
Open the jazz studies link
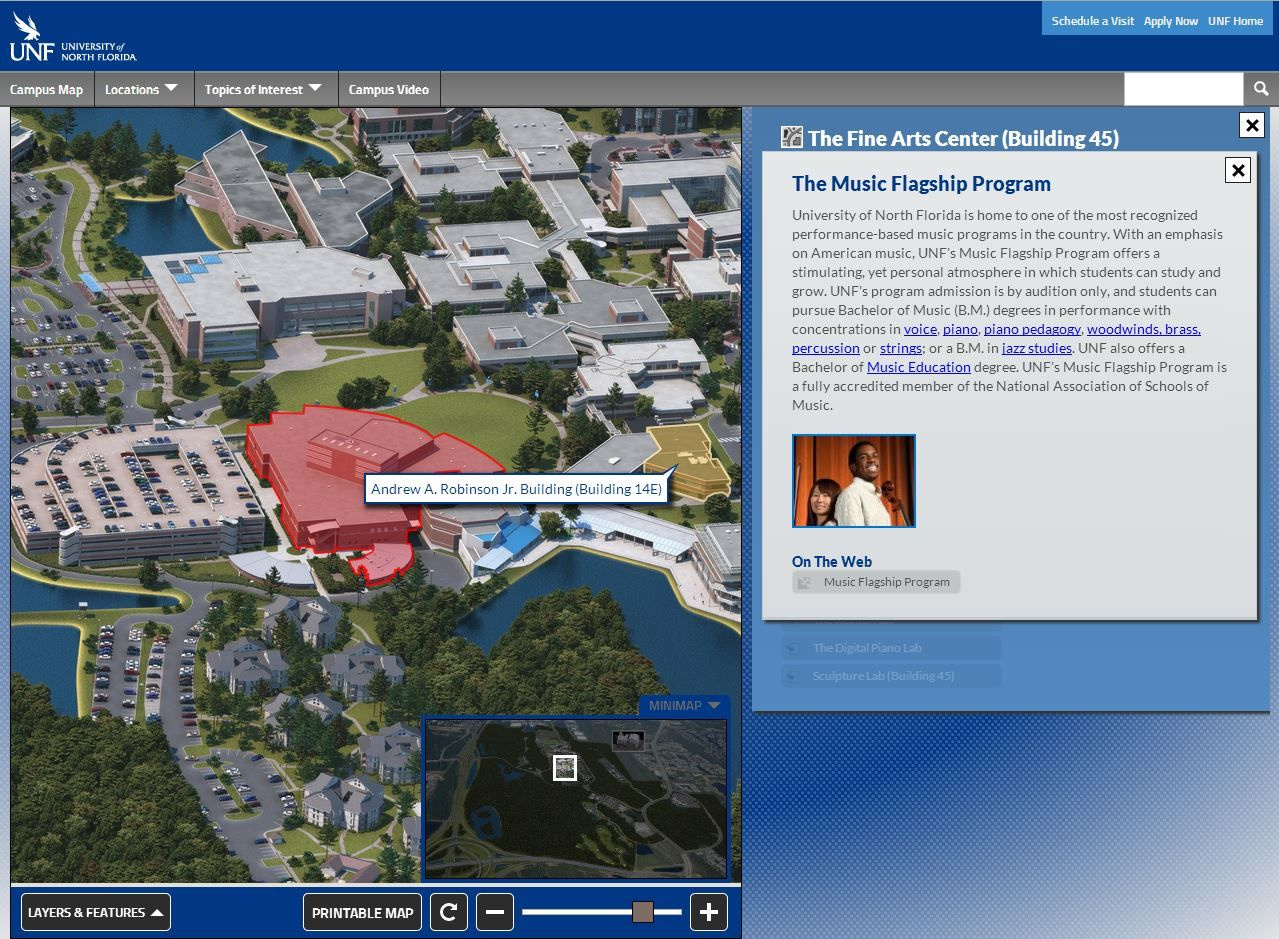point(1037,348)
